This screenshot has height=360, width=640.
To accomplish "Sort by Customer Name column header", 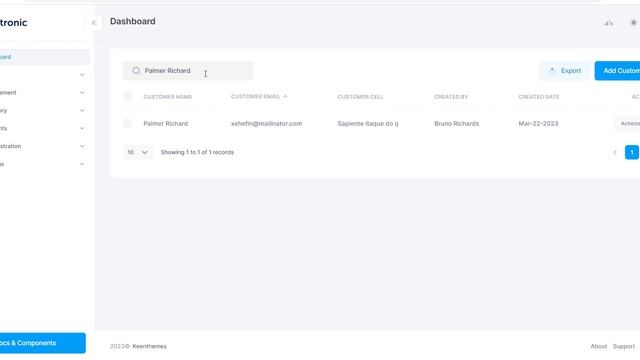I will 167,97.
